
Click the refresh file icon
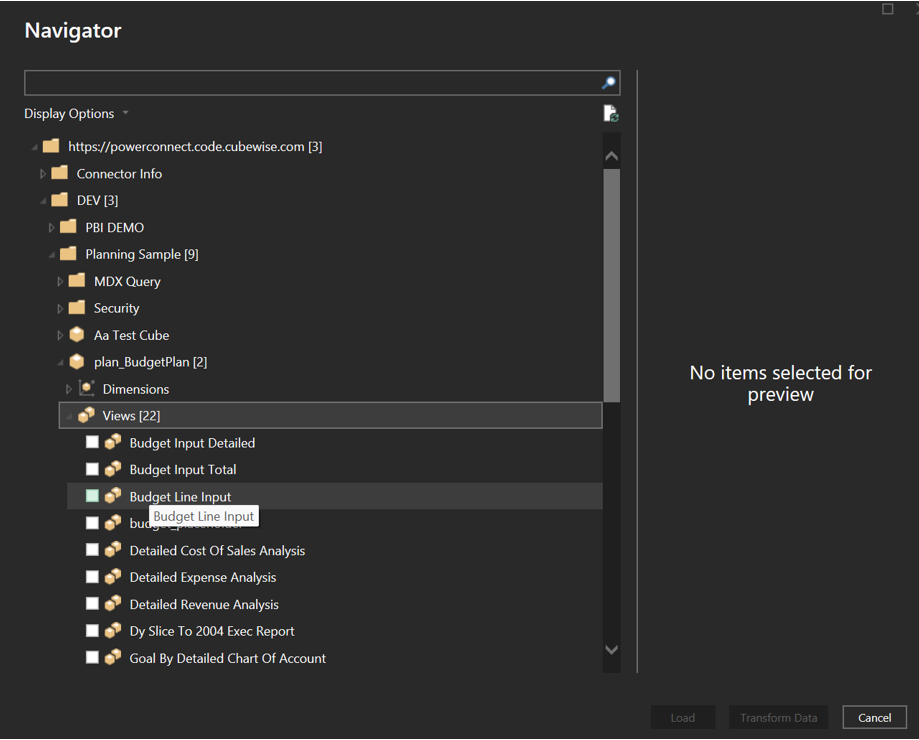(611, 113)
